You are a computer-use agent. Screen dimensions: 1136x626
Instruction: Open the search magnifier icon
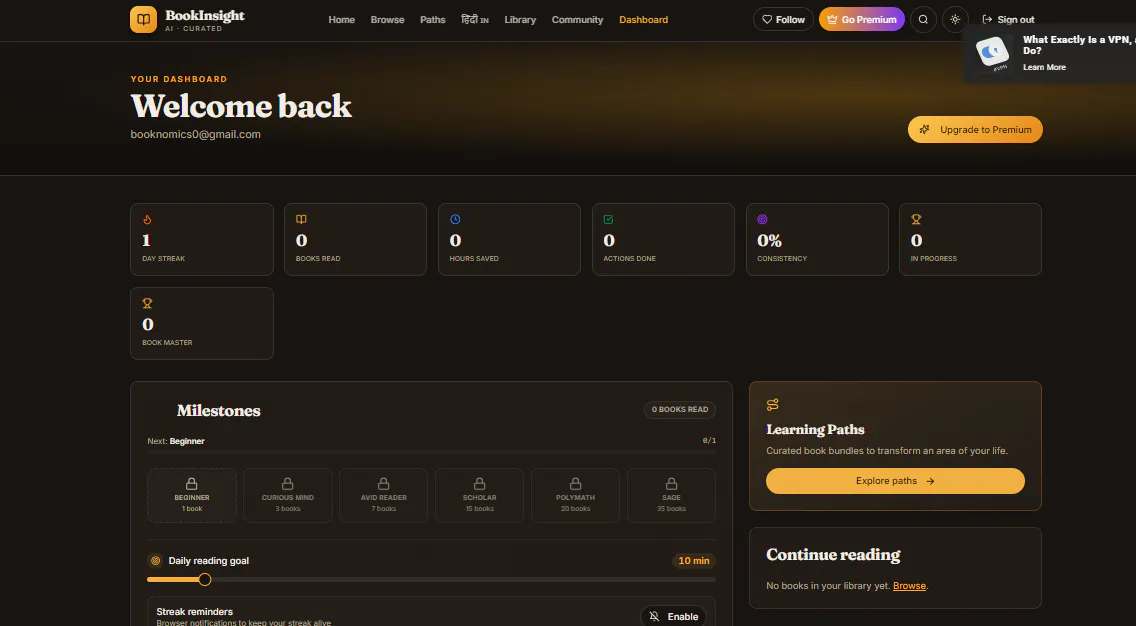[923, 20]
